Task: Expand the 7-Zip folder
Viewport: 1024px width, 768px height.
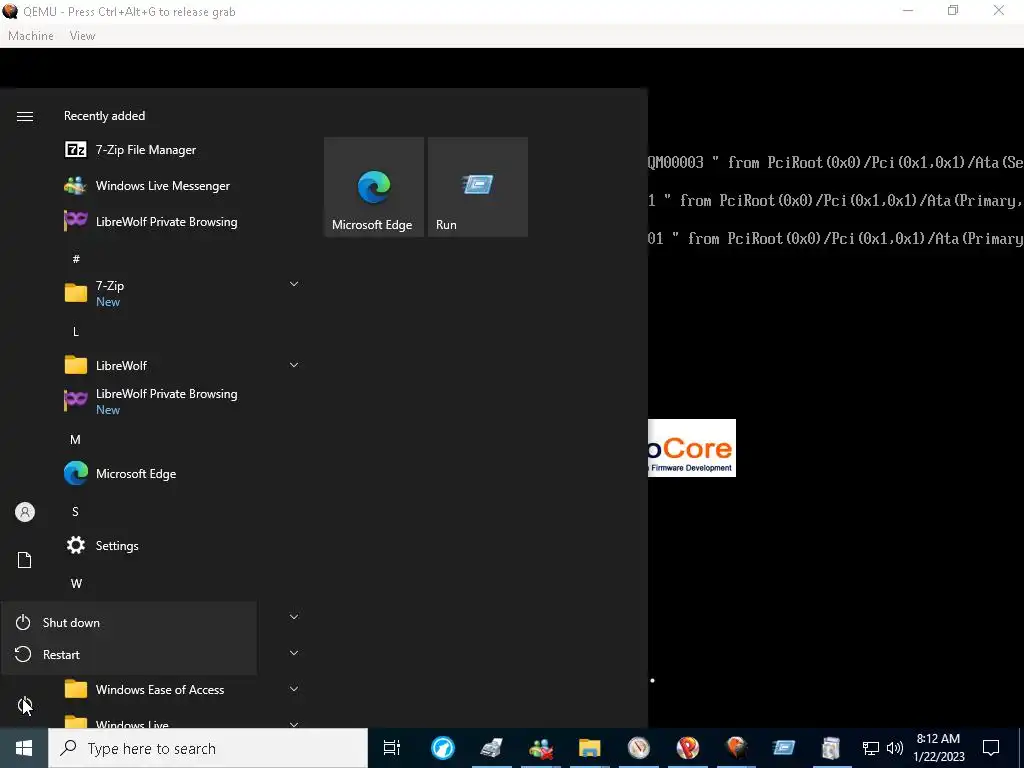Action: coord(294,283)
